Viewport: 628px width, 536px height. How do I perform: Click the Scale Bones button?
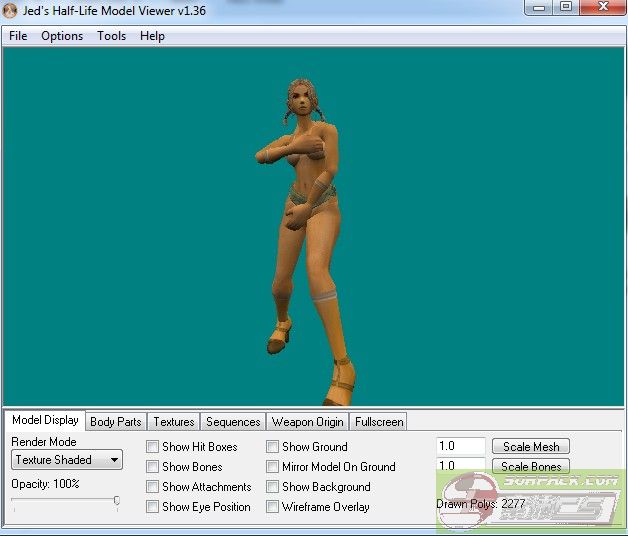coord(531,466)
